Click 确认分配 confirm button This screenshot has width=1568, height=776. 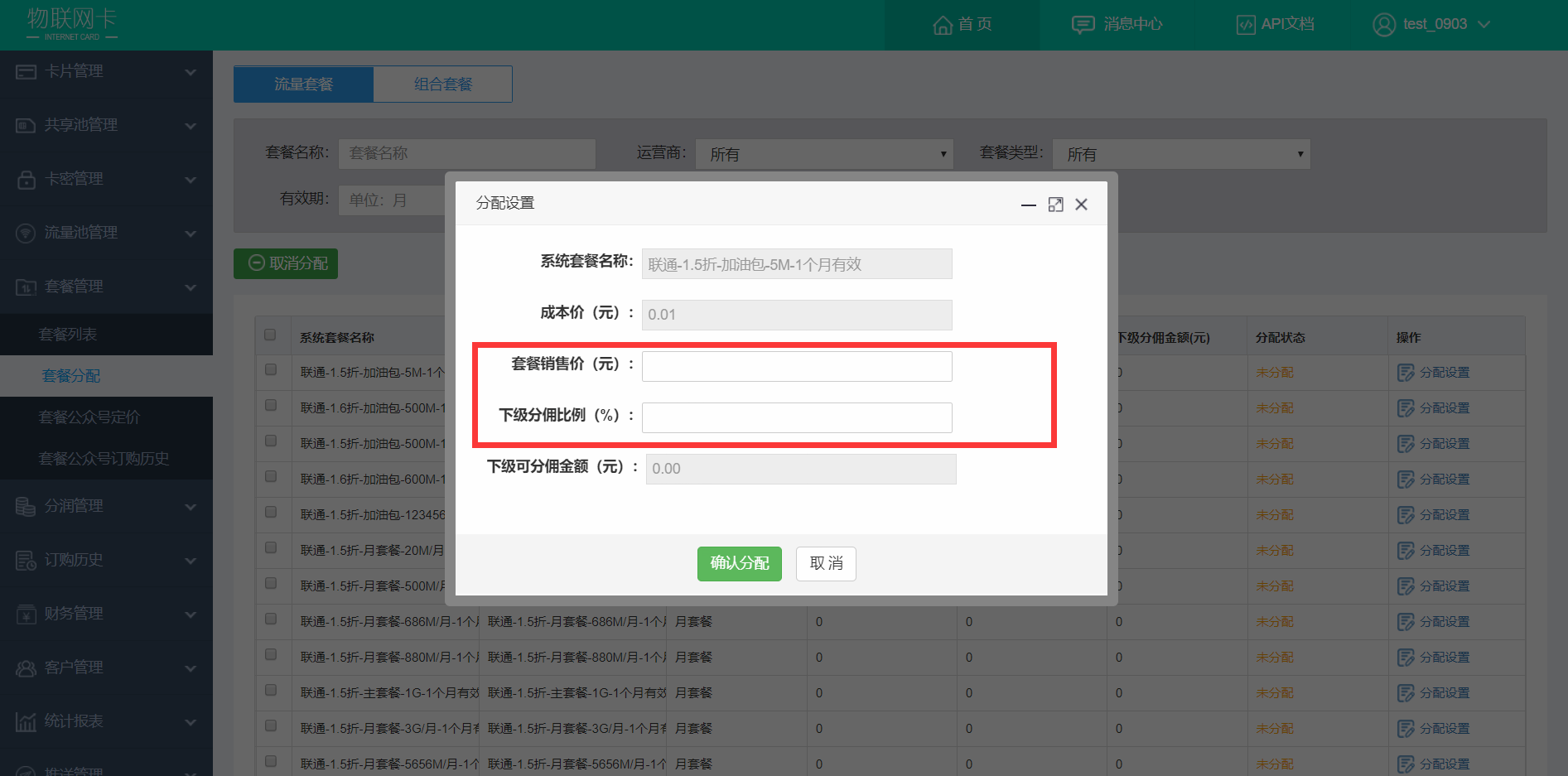click(x=740, y=564)
